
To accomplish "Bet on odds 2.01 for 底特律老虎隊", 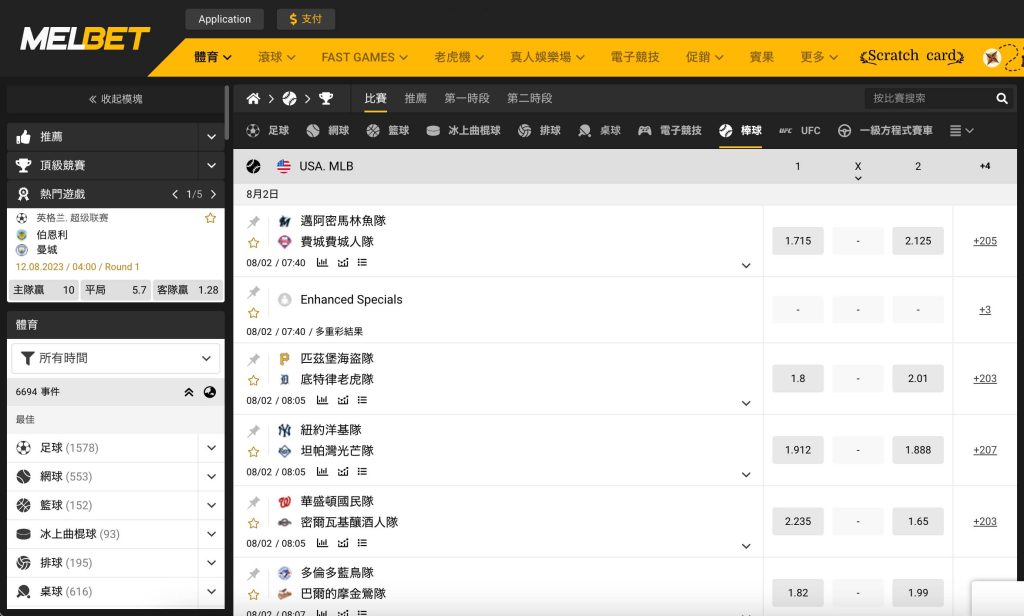I will (918, 378).
